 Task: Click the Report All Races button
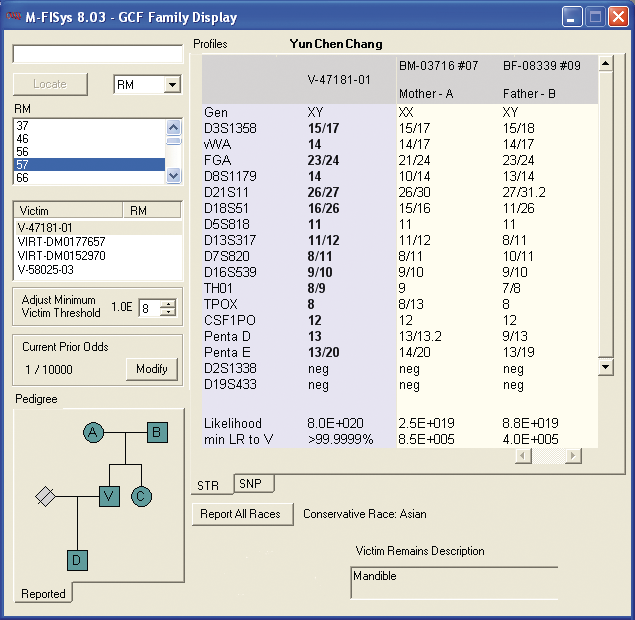pyautogui.click(x=243, y=514)
